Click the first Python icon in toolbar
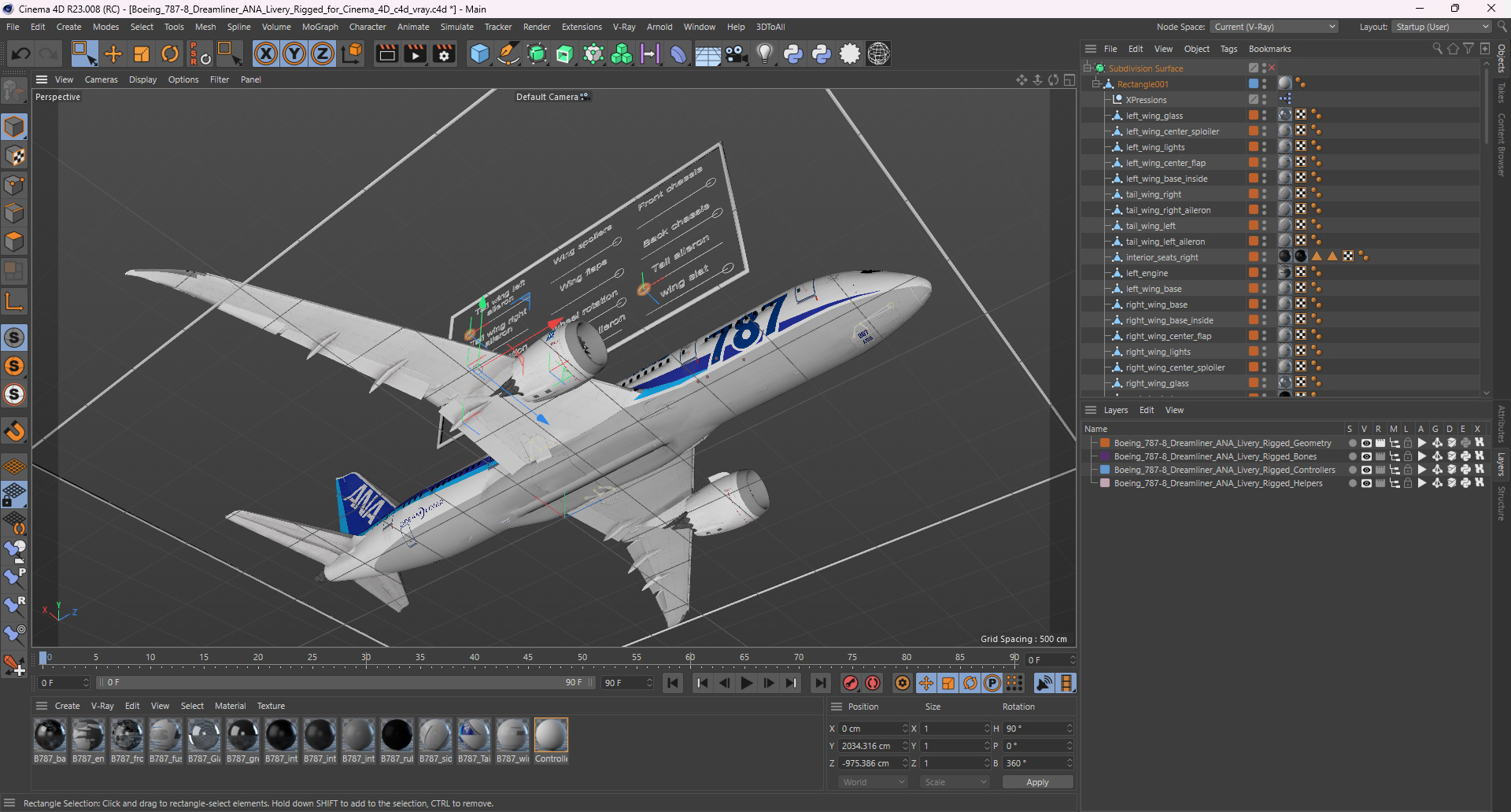The image size is (1511, 812). (x=793, y=54)
